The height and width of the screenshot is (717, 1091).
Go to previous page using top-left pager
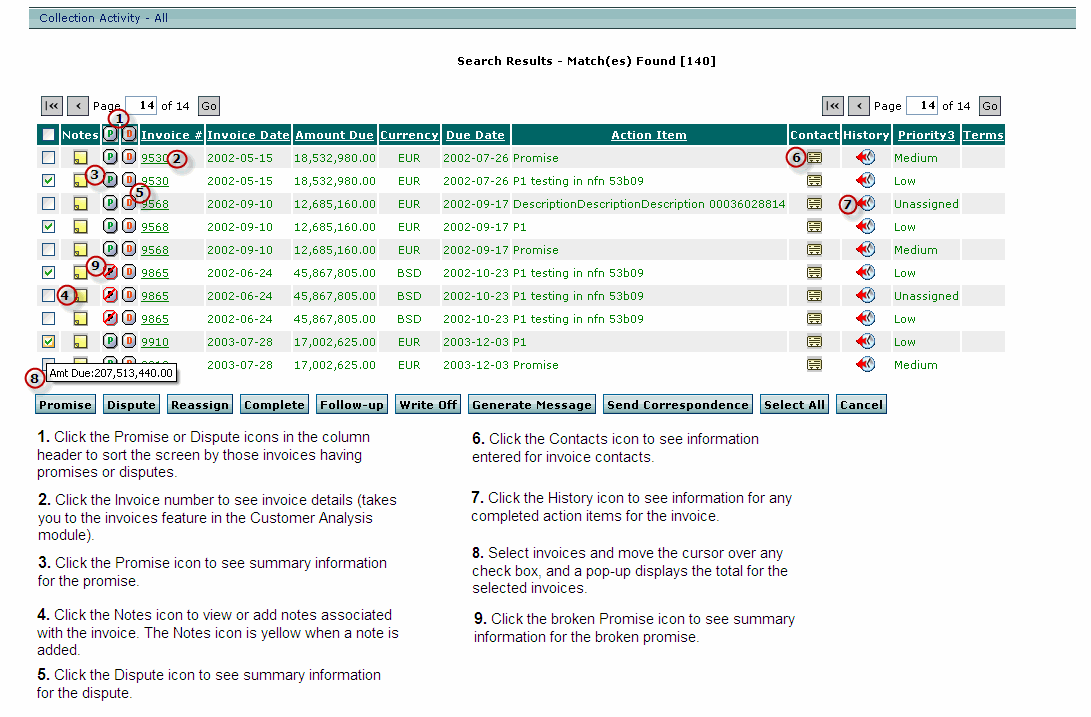78,106
